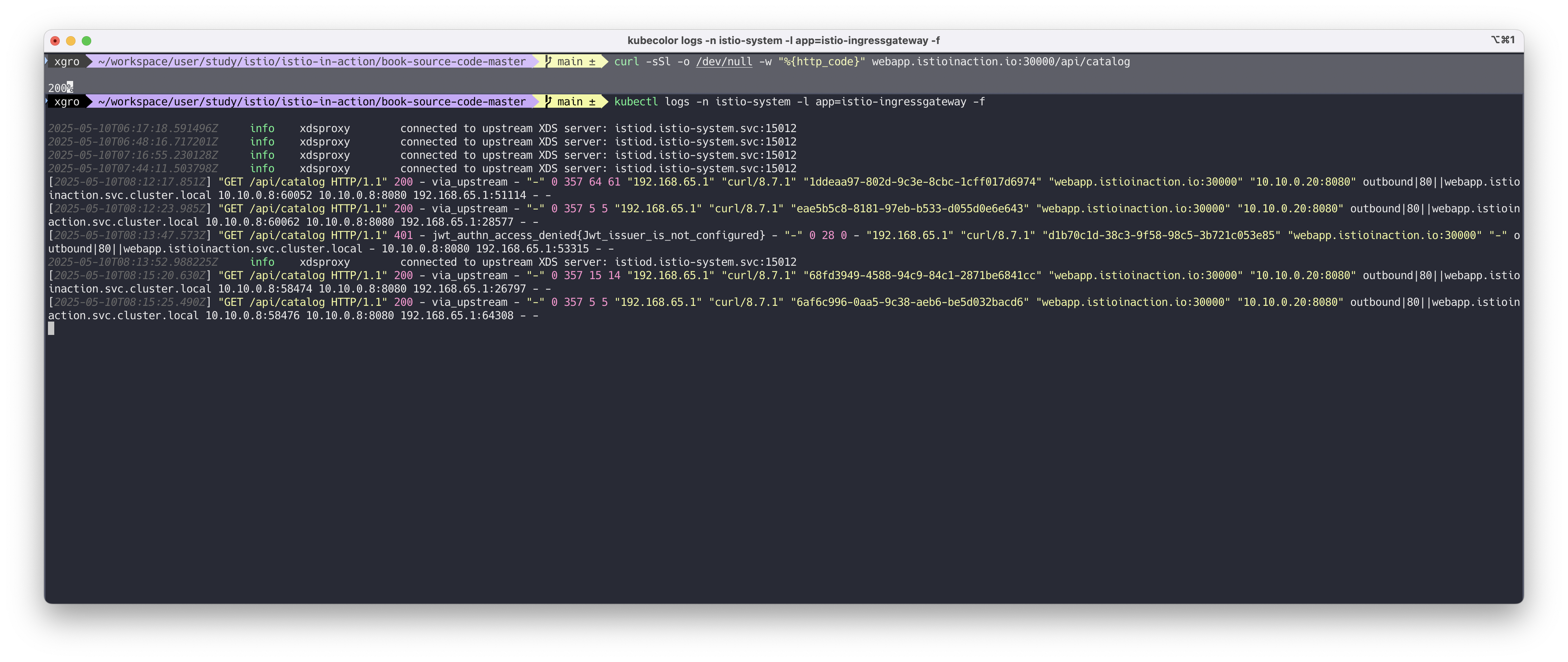Click 'info' on the 06:17:18 log line
The image size is (1568, 662).
262,129
